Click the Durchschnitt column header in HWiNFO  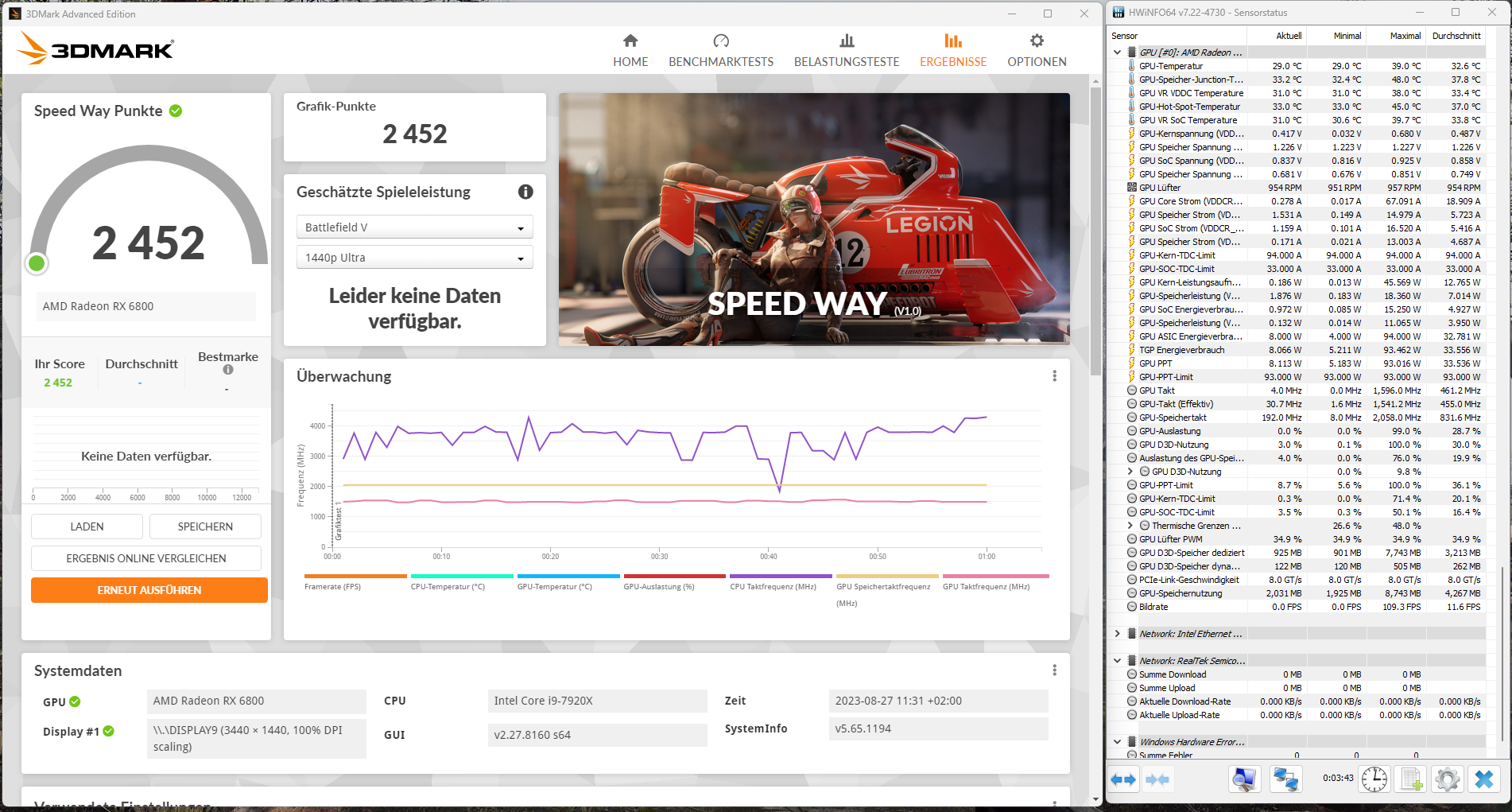[1456, 36]
